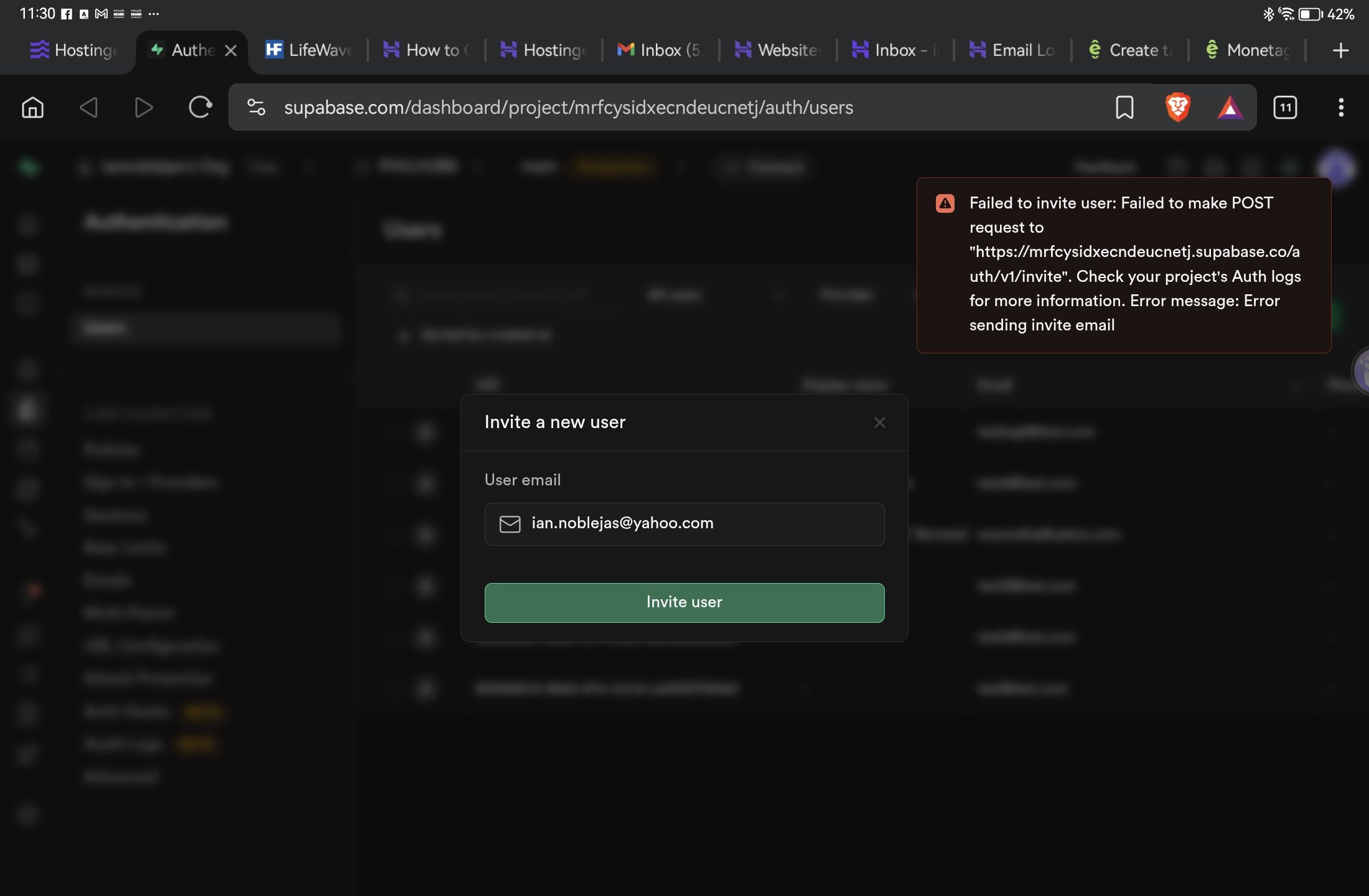Switch to the Gmail Inbox tab
Screen dimensions: 1369x896
660,50
